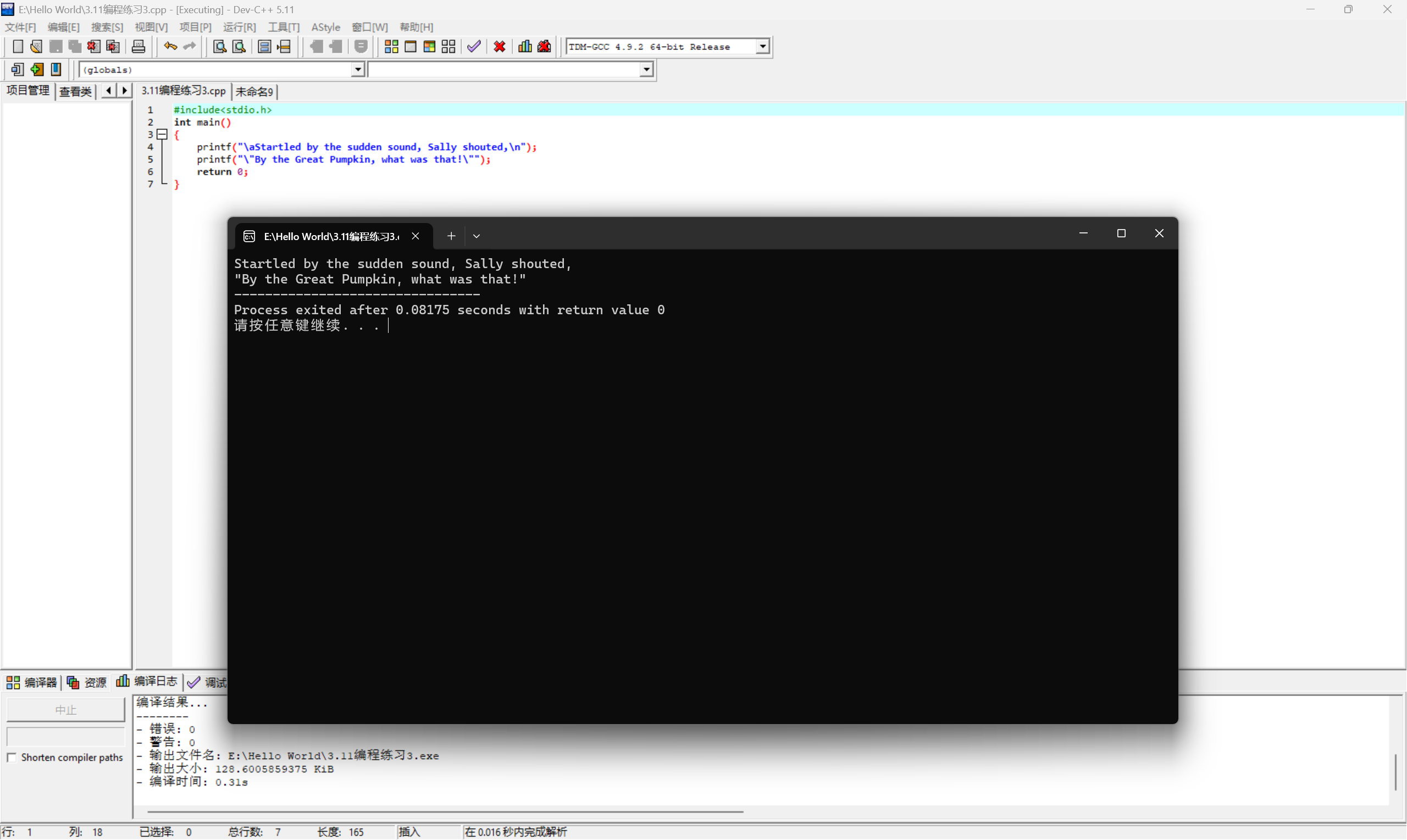Open the TDM-GCC compiler selection dropdown

tap(763, 46)
